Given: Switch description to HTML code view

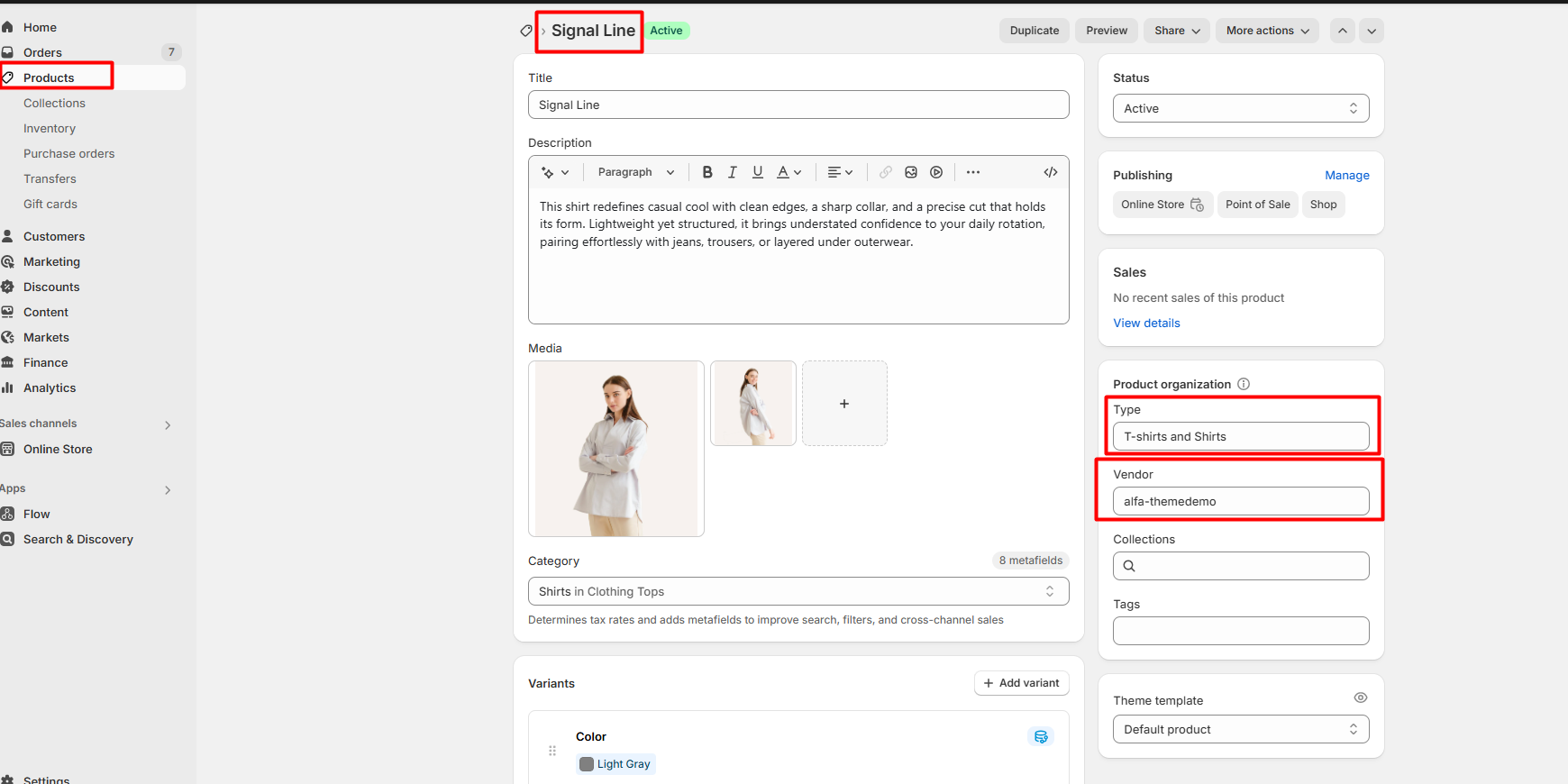Looking at the screenshot, I should 1051,172.
